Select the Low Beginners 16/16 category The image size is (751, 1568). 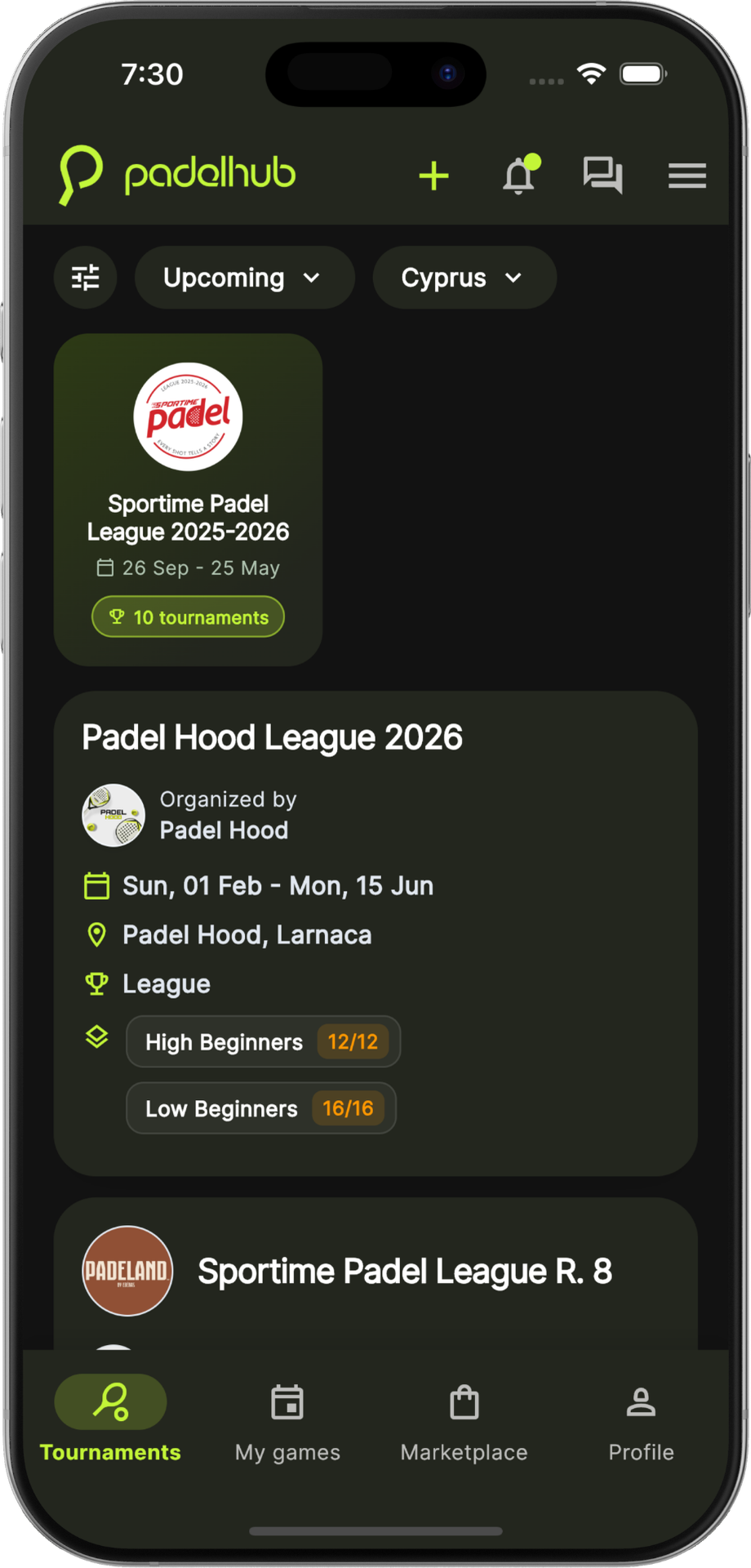[x=260, y=1108]
